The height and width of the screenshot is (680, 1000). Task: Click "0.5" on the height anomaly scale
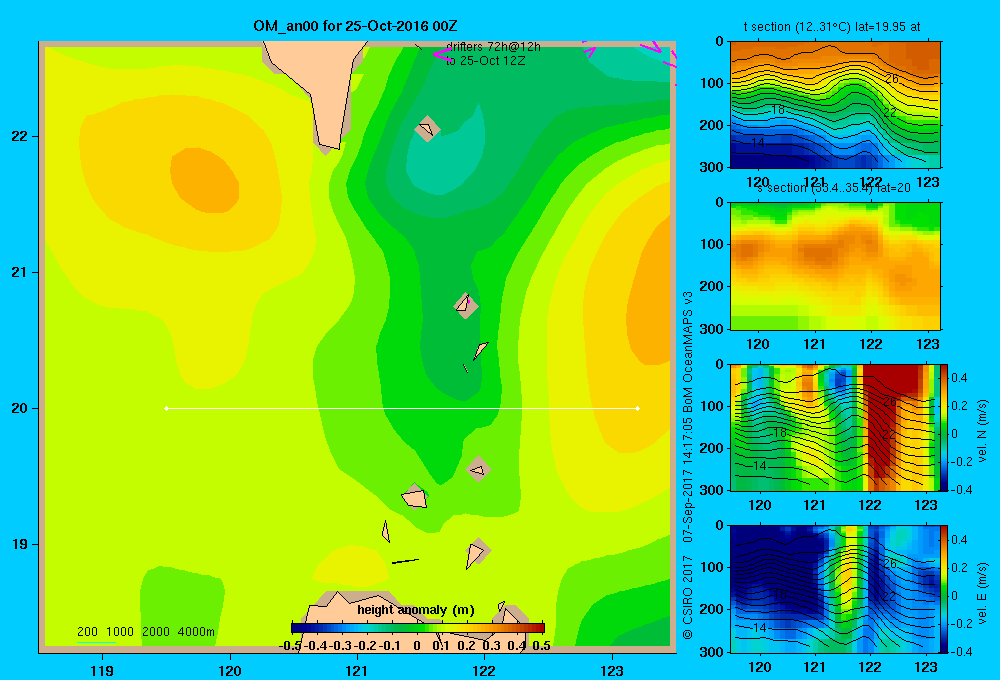click(x=541, y=646)
